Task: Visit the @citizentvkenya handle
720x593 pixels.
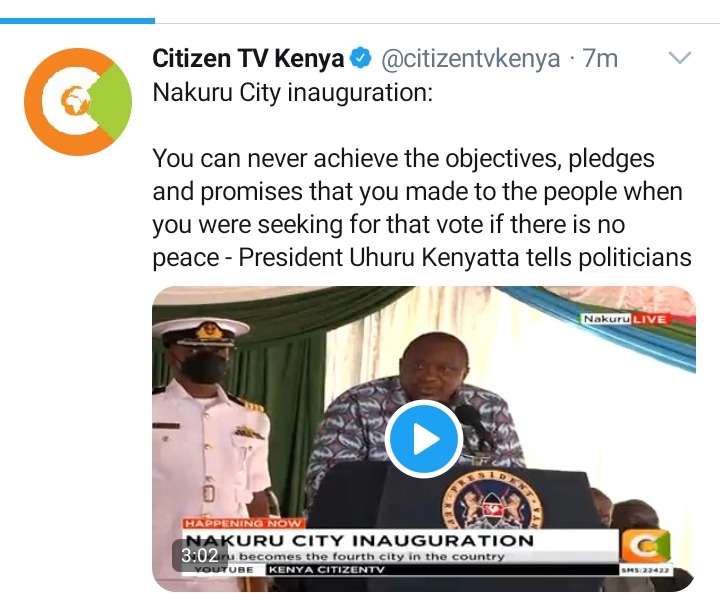Action: pos(471,59)
